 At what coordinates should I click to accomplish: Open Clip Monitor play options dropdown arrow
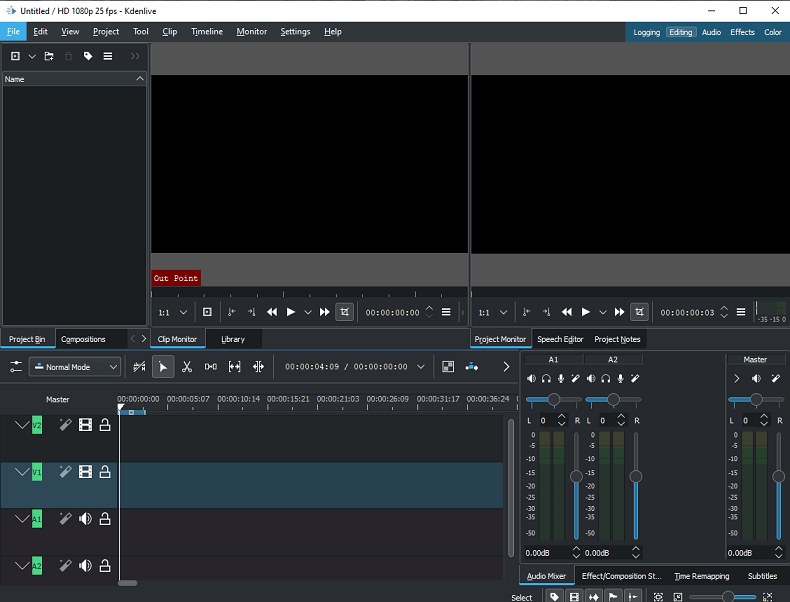(308, 312)
